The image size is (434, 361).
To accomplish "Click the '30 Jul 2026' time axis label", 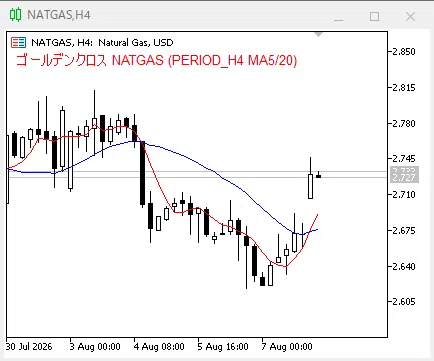I will pyautogui.click(x=29, y=347).
